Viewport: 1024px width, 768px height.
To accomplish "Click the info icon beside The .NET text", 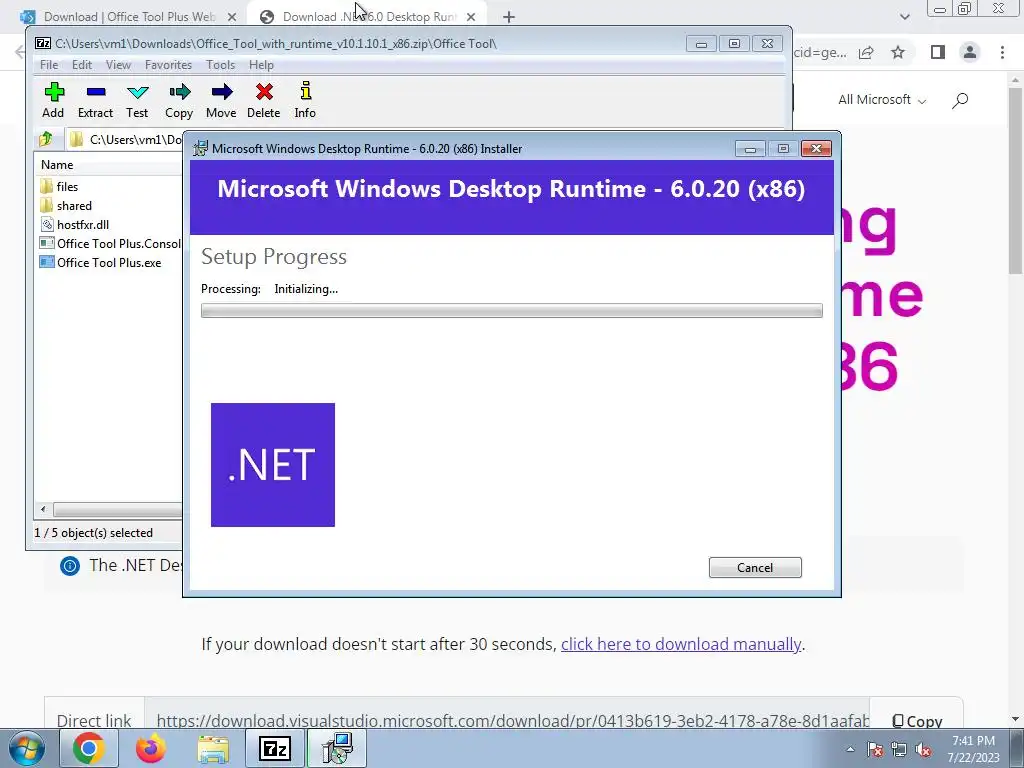I will click(x=70, y=566).
